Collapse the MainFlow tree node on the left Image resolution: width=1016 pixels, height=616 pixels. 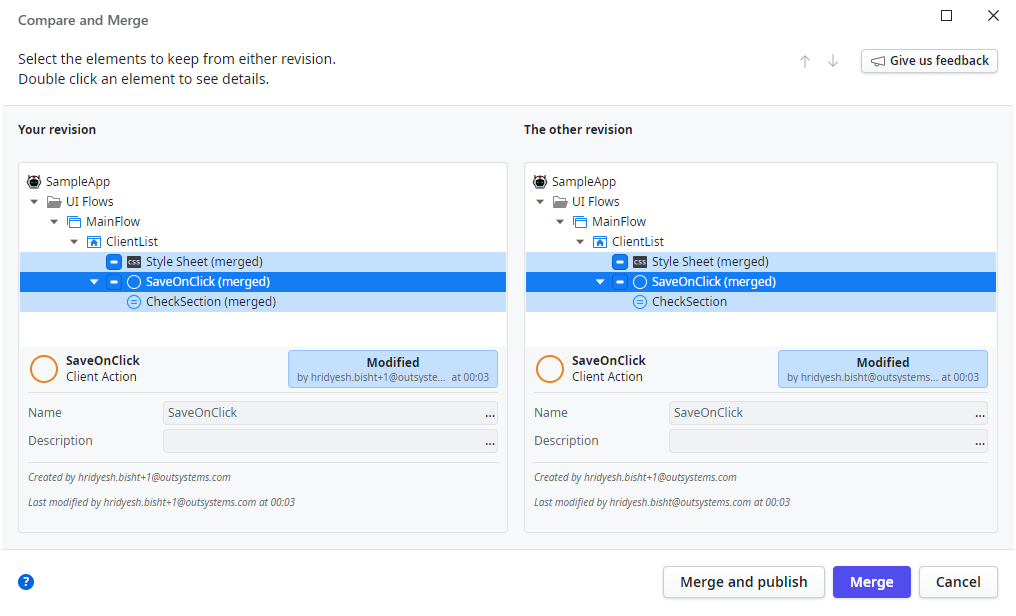tap(54, 221)
